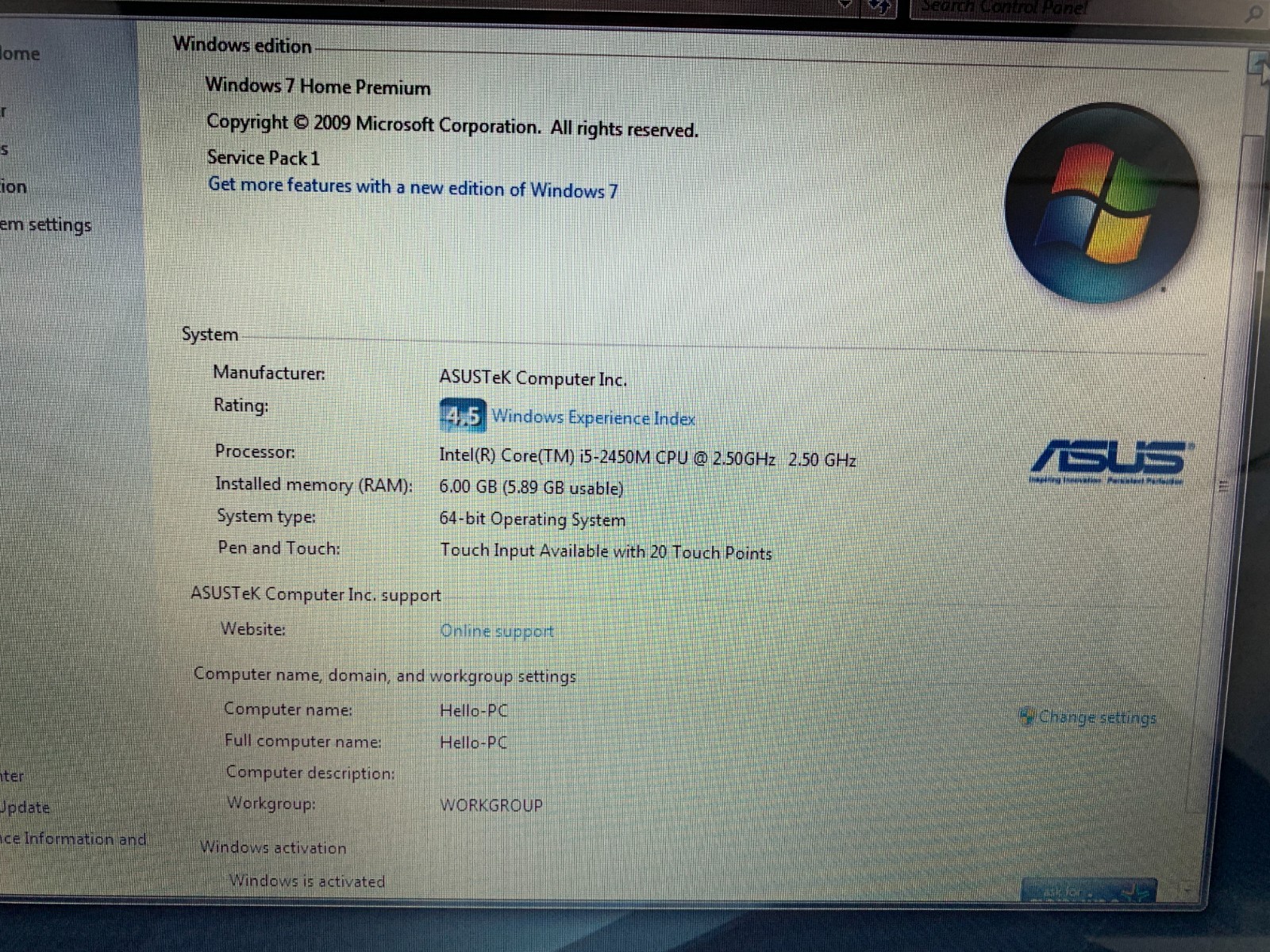
Task: Select the Full computer name value 'Hello-PC'
Action: coord(474,743)
